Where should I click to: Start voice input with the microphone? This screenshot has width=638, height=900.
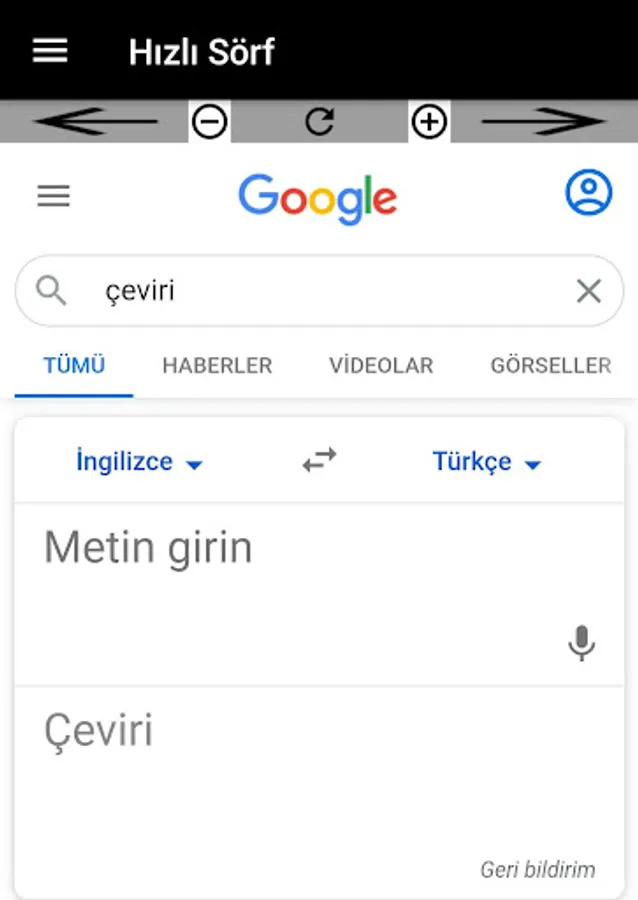pyautogui.click(x=581, y=643)
